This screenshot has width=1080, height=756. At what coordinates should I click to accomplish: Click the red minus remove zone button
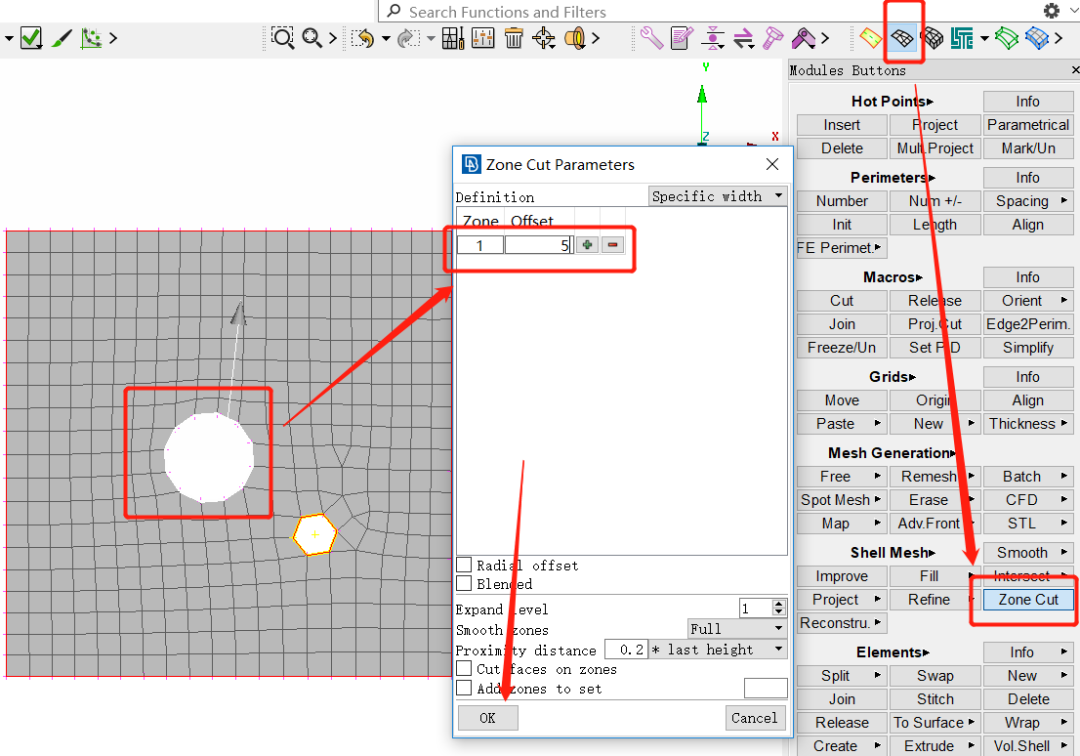click(x=612, y=244)
